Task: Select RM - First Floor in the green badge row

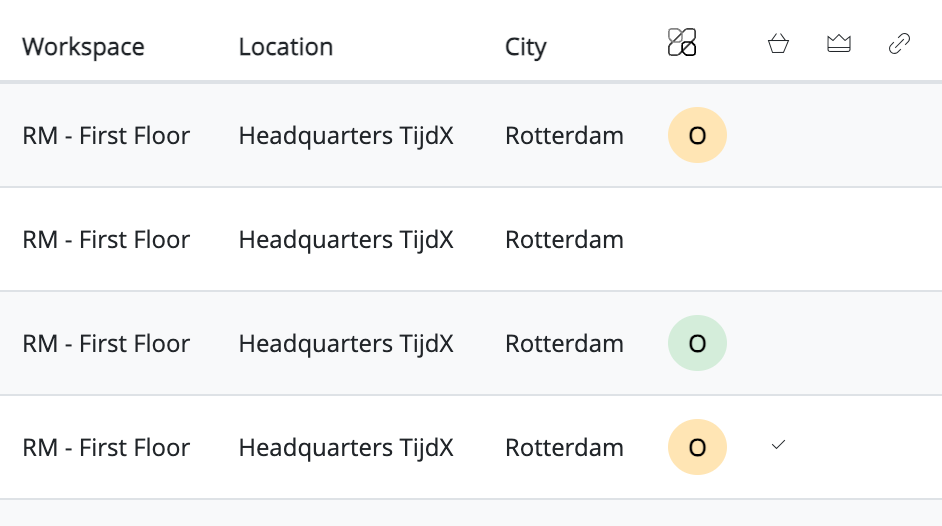Action: point(106,343)
